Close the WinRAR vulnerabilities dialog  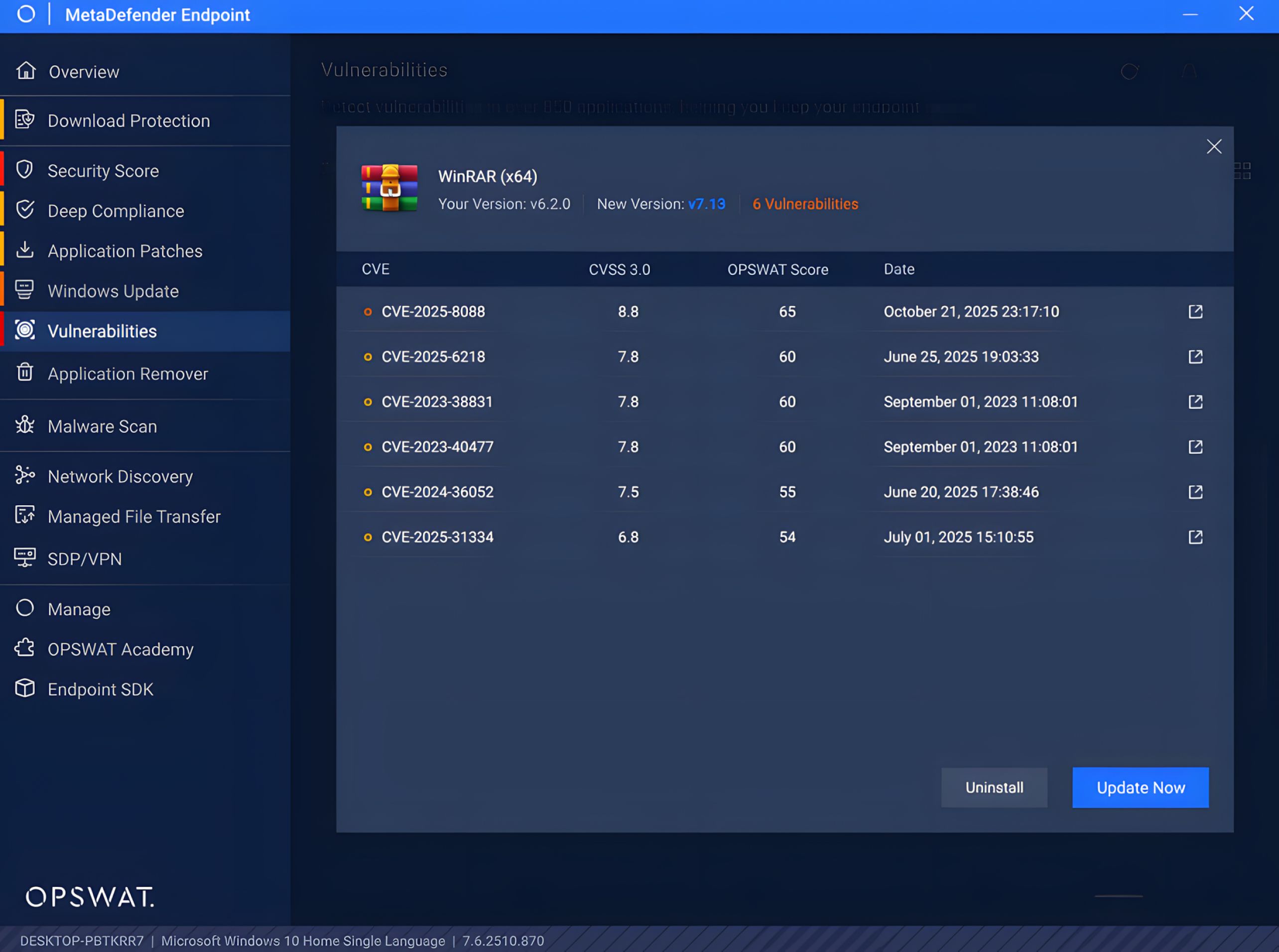(x=1214, y=147)
